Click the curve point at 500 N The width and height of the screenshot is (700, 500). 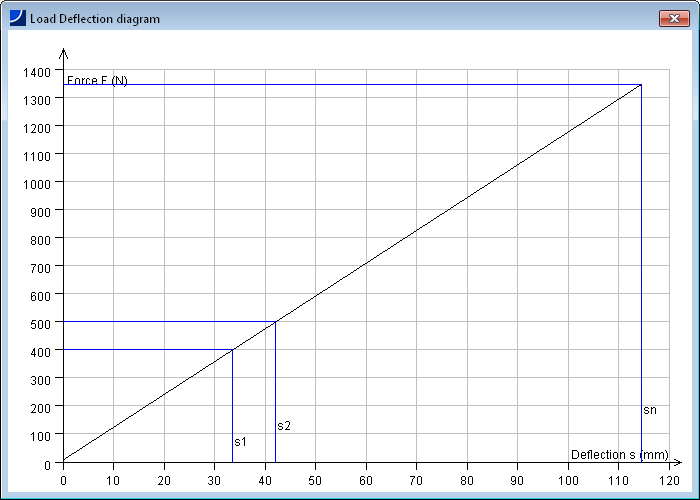(275, 322)
